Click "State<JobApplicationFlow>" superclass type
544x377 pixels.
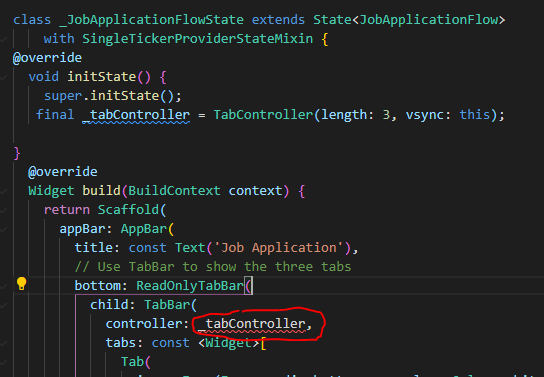[x=409, y=20]
